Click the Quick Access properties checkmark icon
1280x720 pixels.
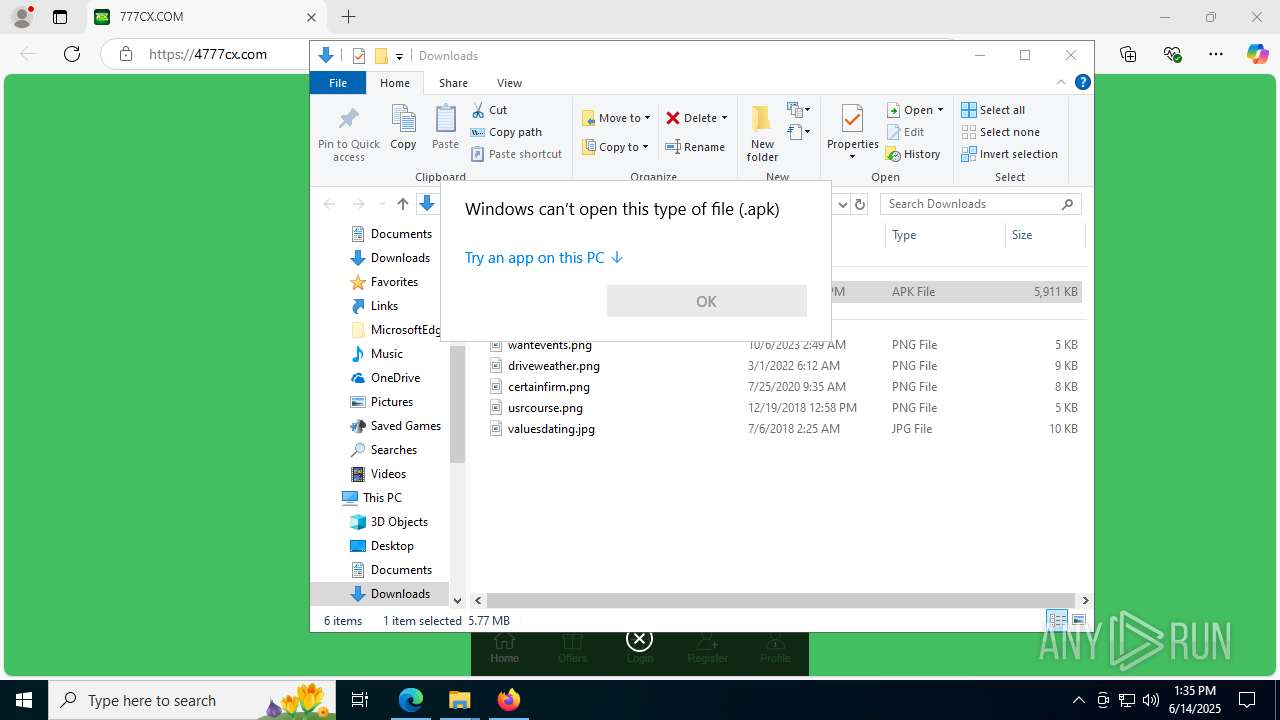pyautogui.click(x=359, y=56)
